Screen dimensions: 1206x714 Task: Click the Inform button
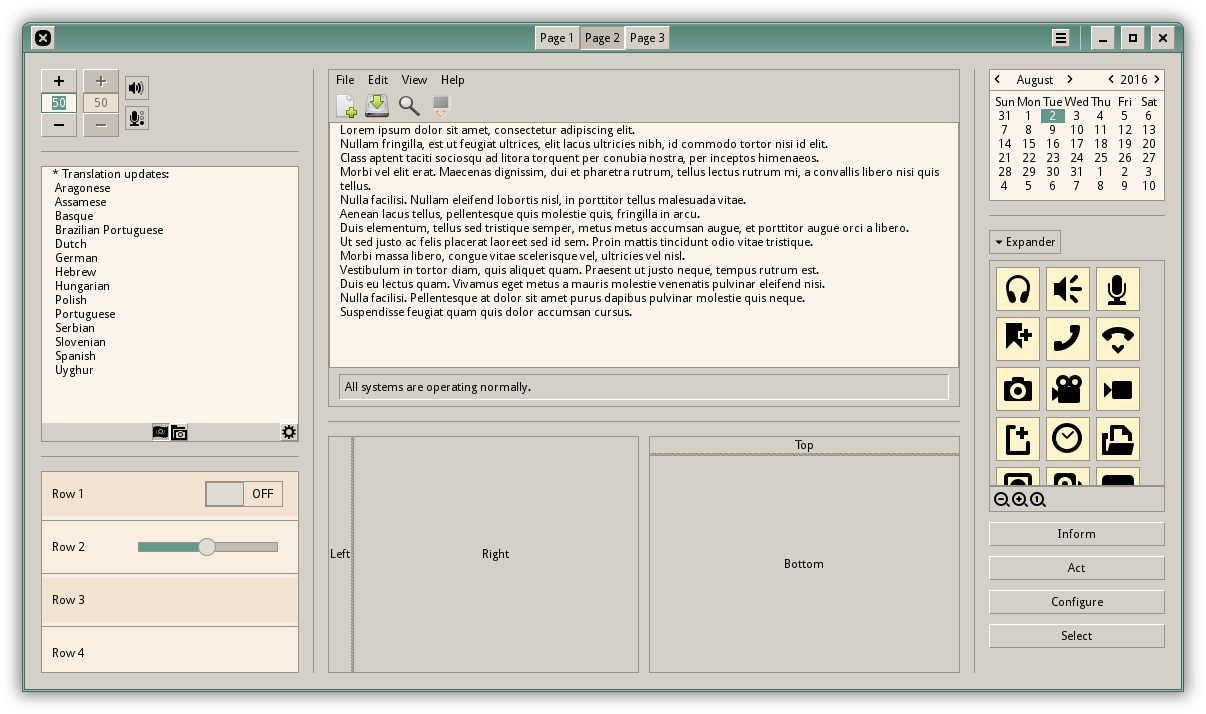click(1077, 534)
